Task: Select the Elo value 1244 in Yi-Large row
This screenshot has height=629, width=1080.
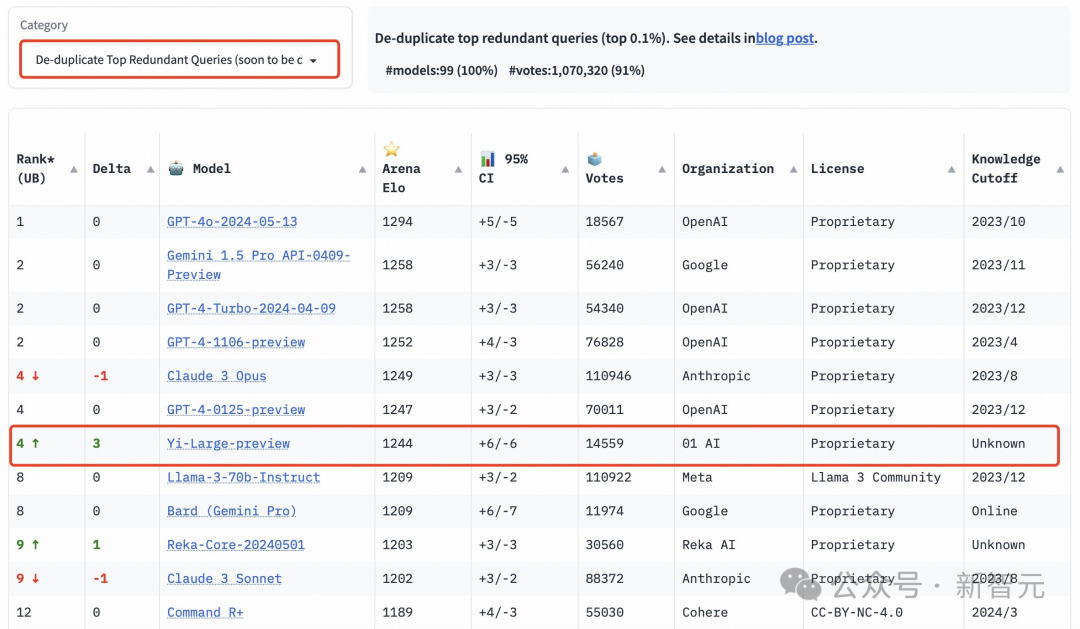Action: coord(397,444)
